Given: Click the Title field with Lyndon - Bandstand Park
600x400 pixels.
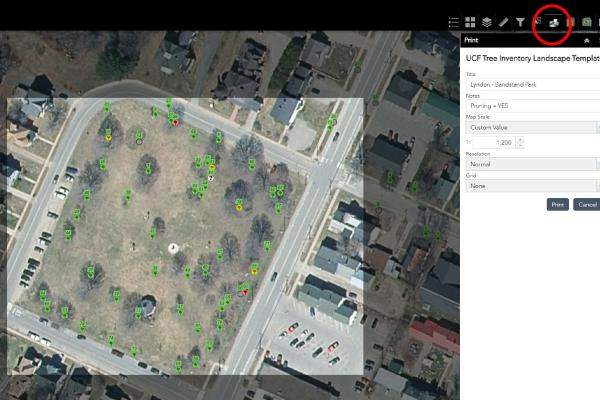Looking at the screenshot, I should [532, 84].
